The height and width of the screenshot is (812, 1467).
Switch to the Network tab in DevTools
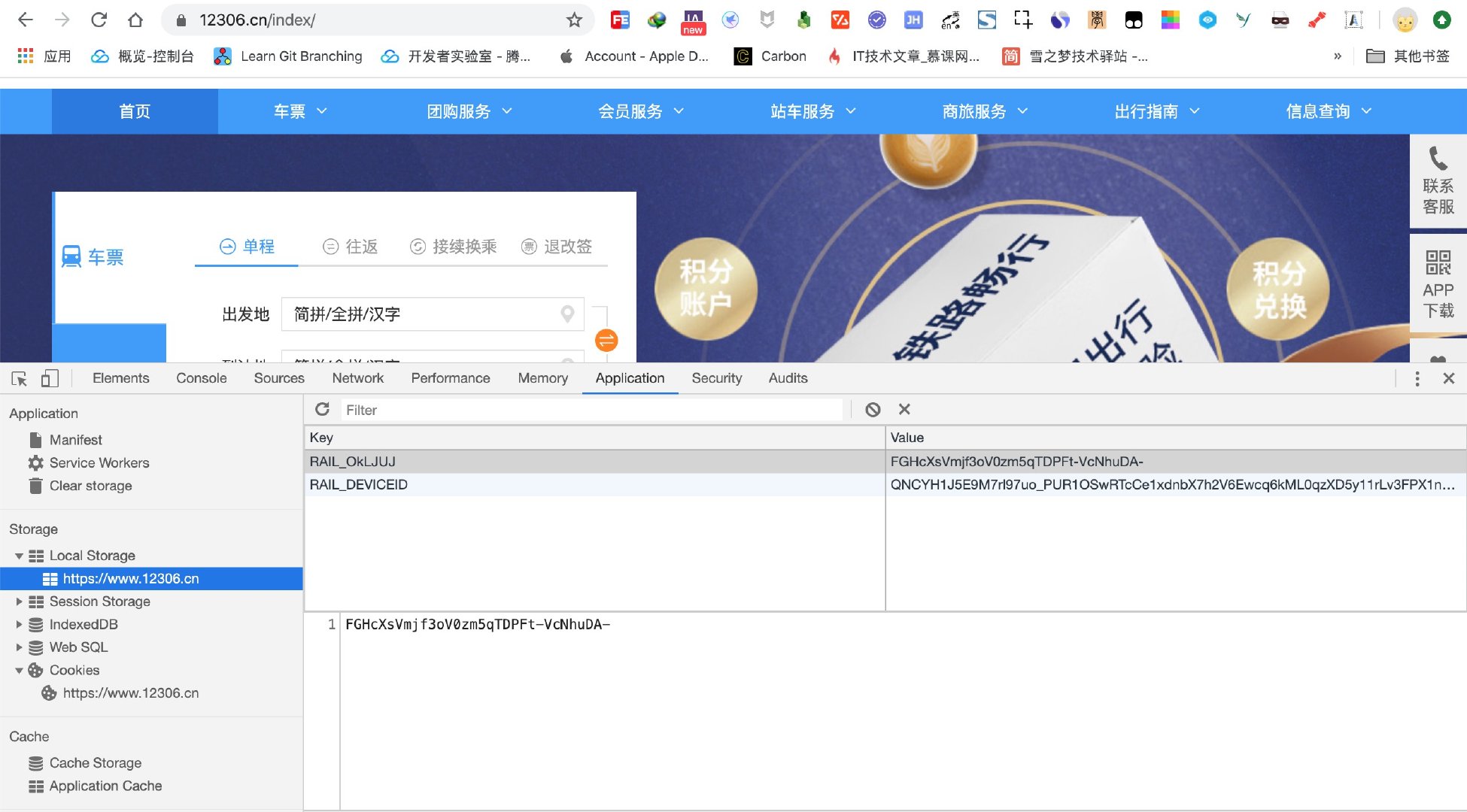tap(357, 378)
